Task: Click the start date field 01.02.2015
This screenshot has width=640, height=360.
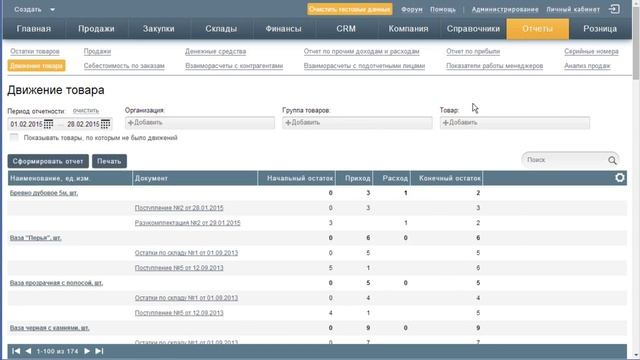Action: (x=26, y=124)
